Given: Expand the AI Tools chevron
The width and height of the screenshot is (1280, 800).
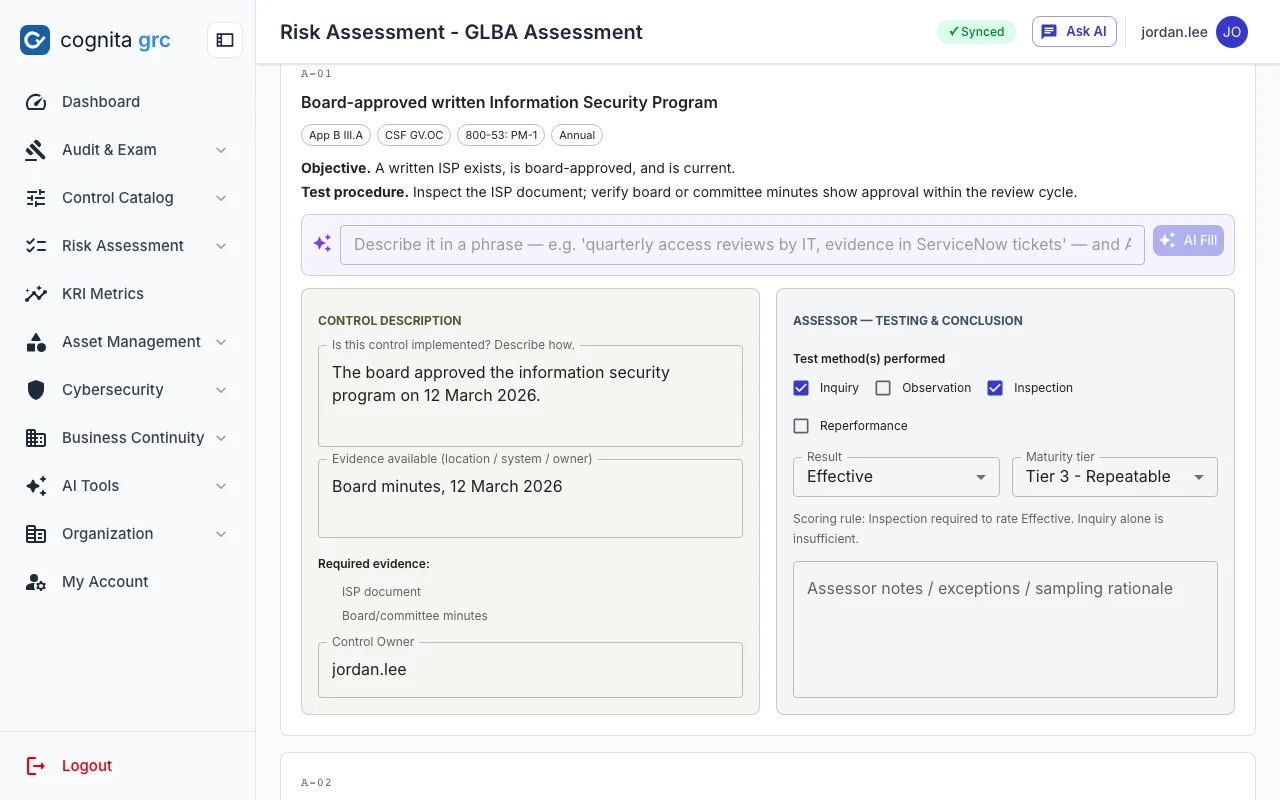Looking at the screenshot, I should (221, 486).
